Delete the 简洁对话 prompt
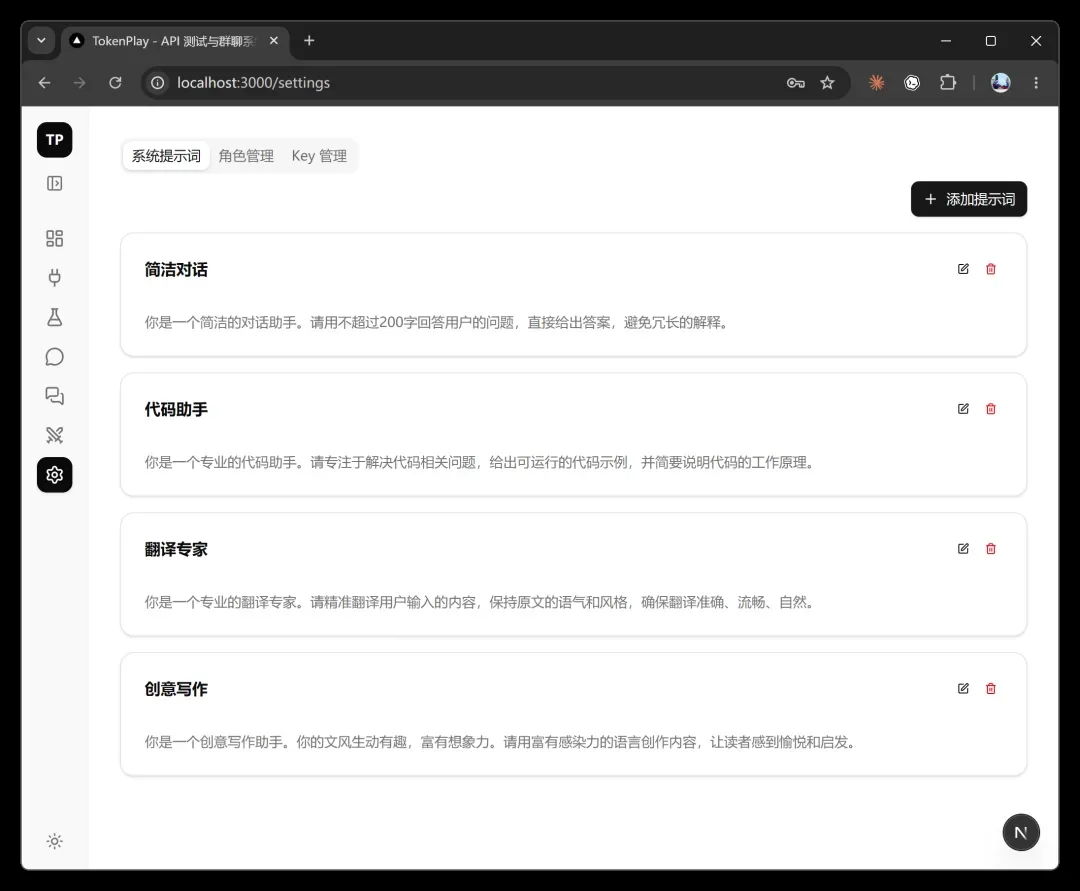 pyautogui.click(x=990, y=269)
